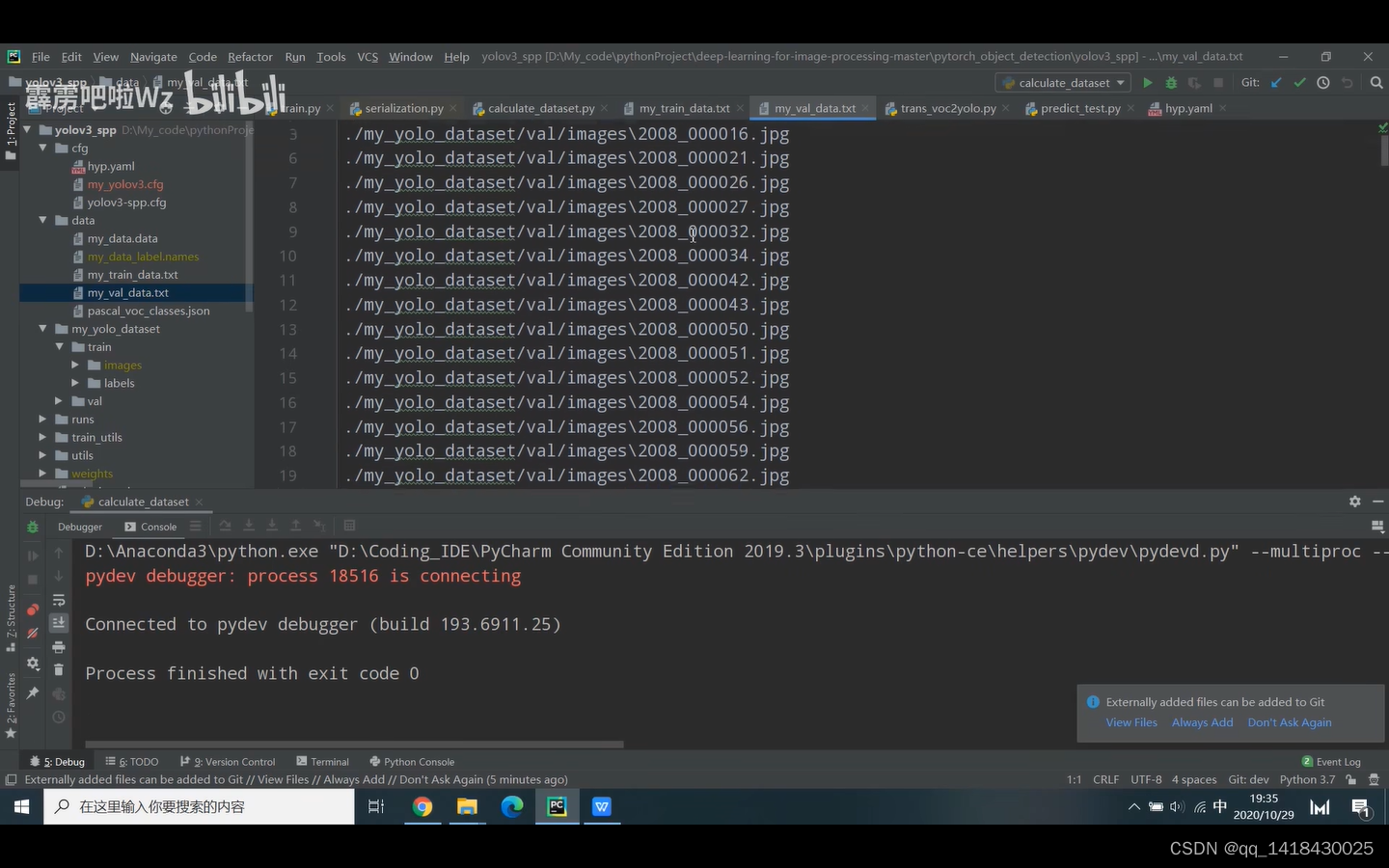Open Version Control tool window
1389x868 pixels.
click(228, 762)
